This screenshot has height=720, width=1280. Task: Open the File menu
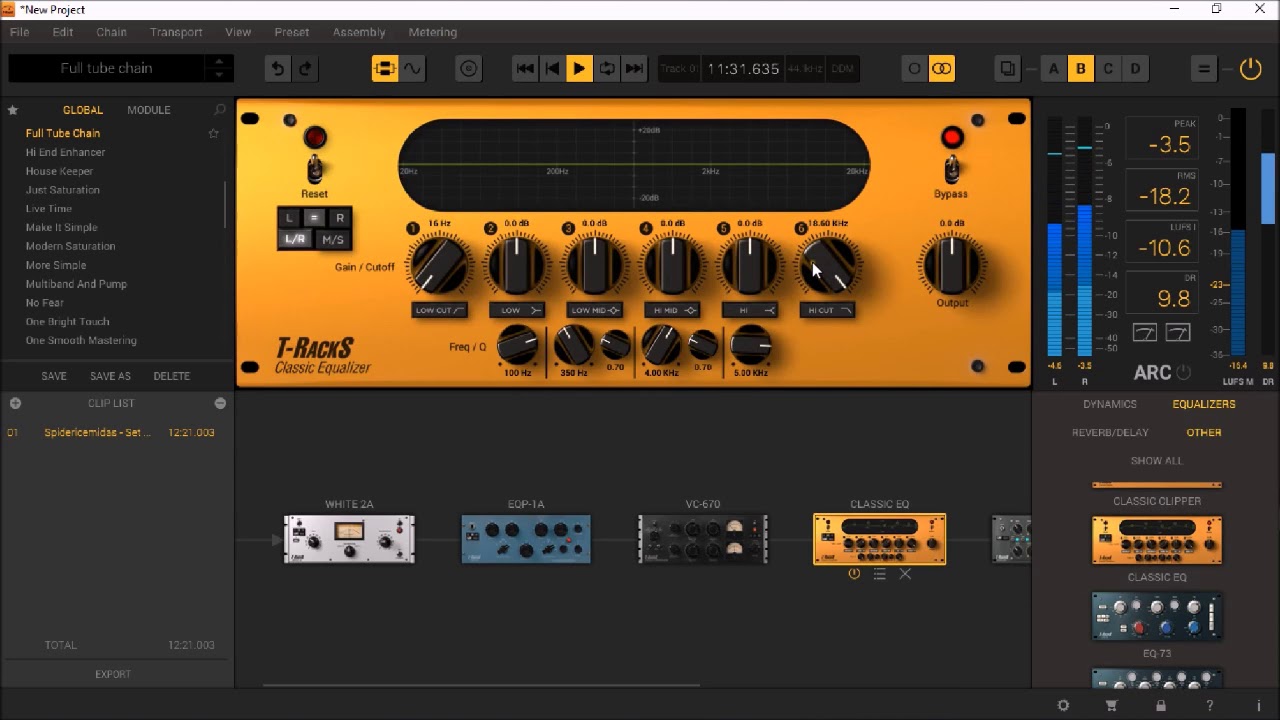pos(19,32)
